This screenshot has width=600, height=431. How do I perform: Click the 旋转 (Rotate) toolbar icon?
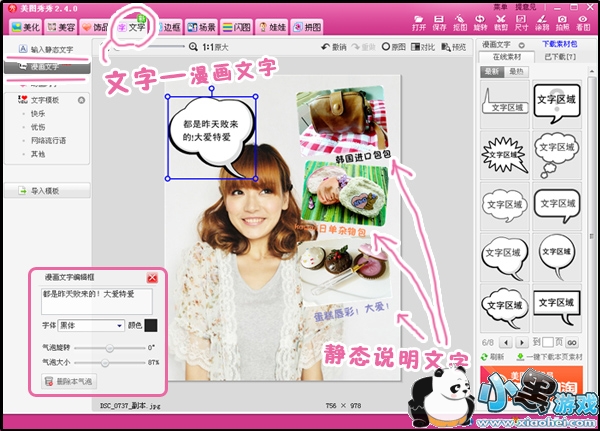click(481, 24)
